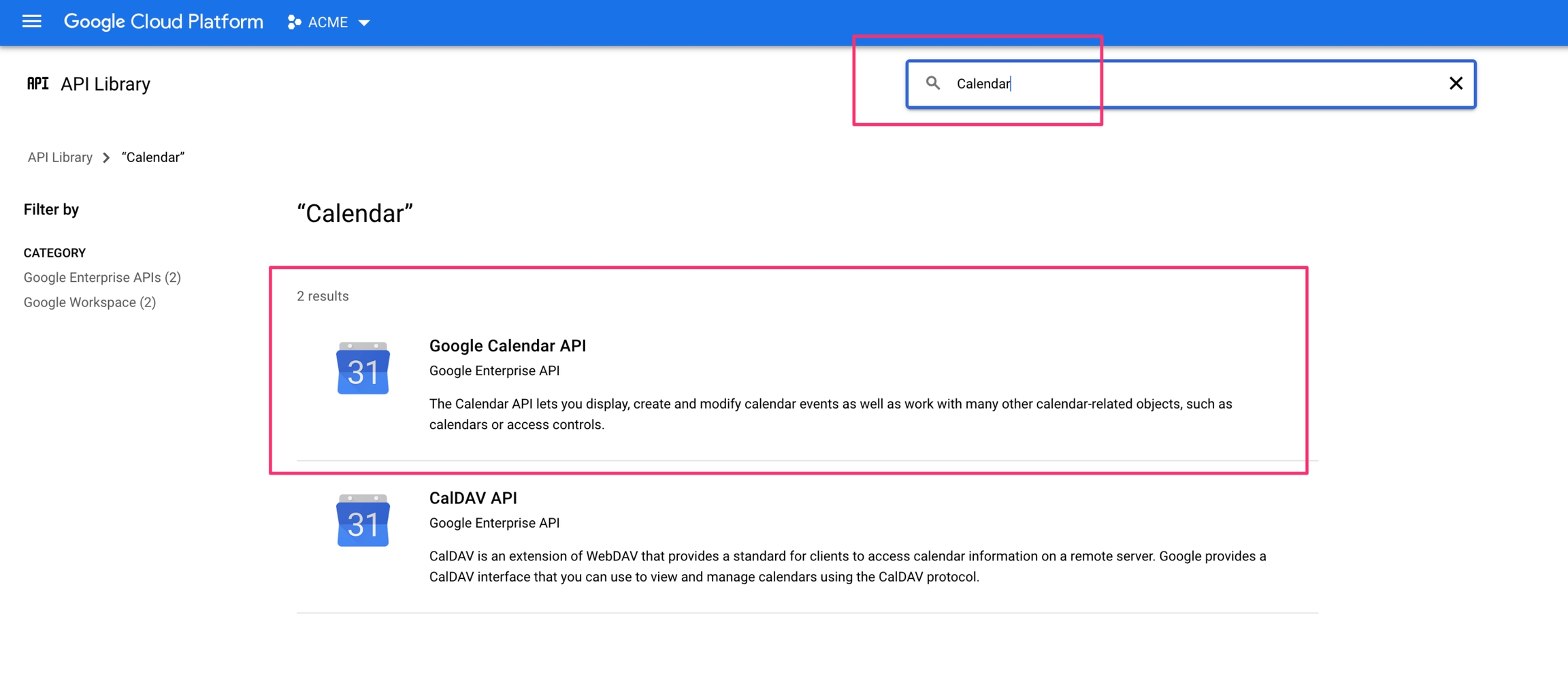Filter by Google Workspace category
Viewport: 1568px width, 685px height.
90,302
